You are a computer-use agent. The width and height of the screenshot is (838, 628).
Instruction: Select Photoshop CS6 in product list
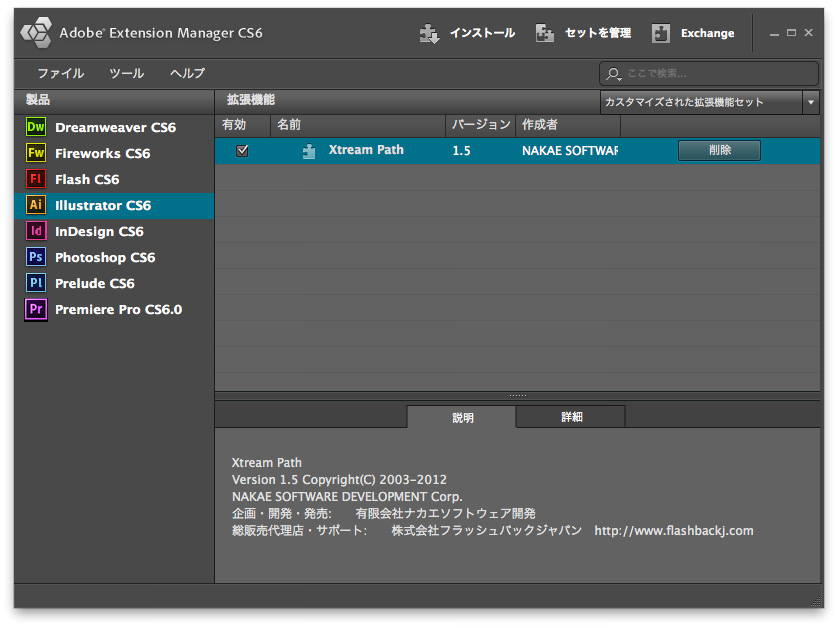114,257
